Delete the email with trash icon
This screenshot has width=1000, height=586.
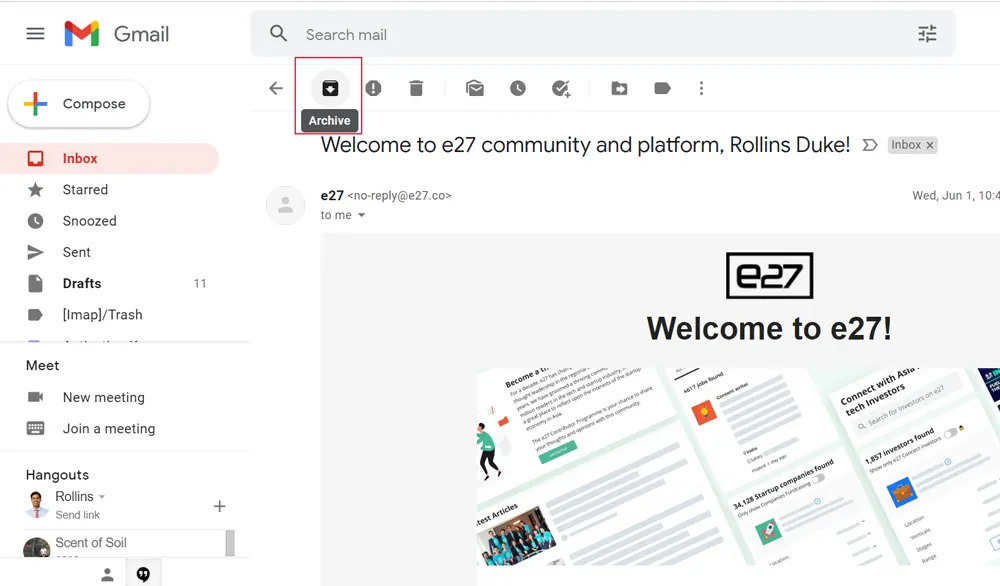pyautogui.click(x=416, y=88)
